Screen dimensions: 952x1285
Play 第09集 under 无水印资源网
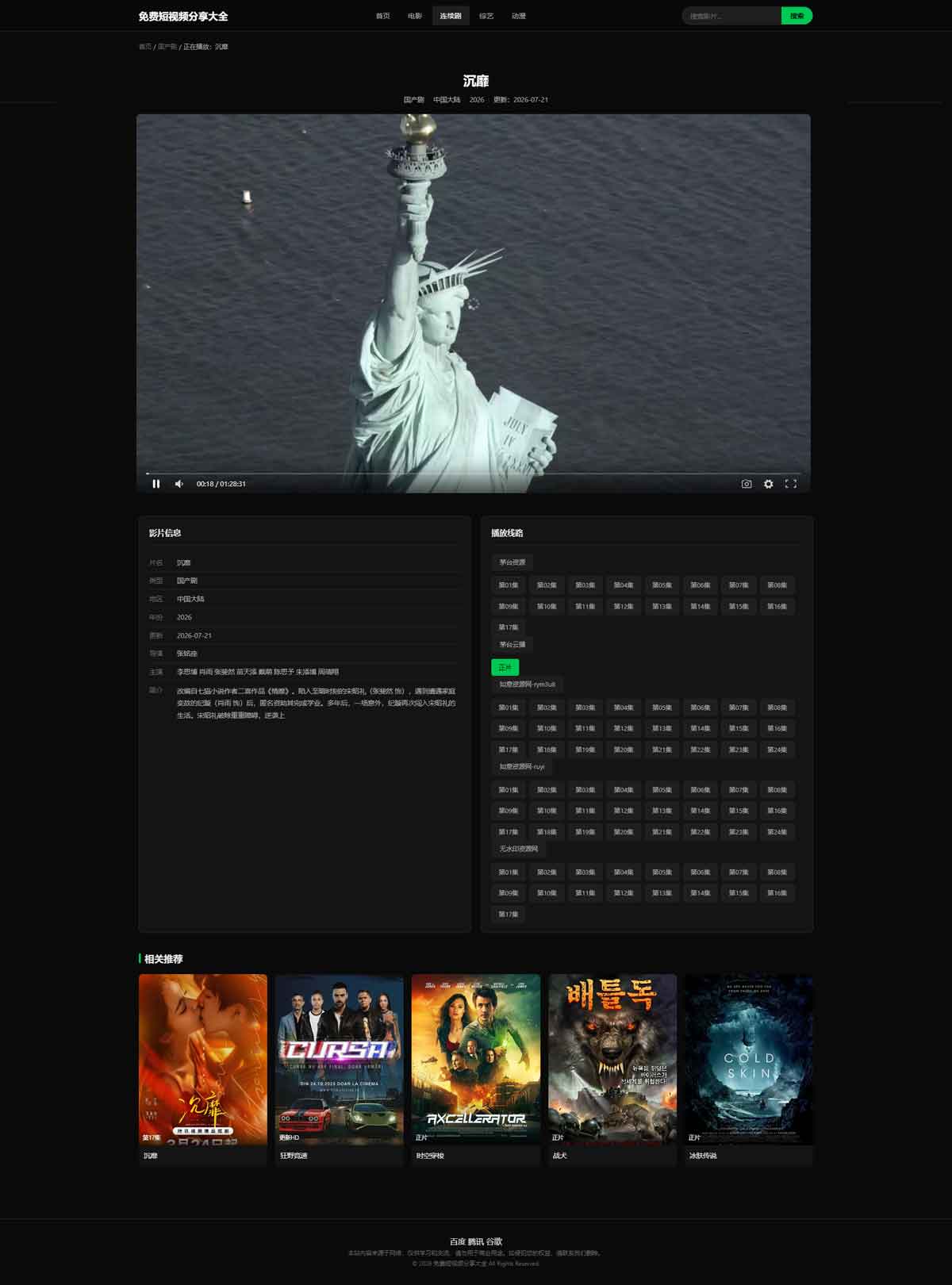509,893
